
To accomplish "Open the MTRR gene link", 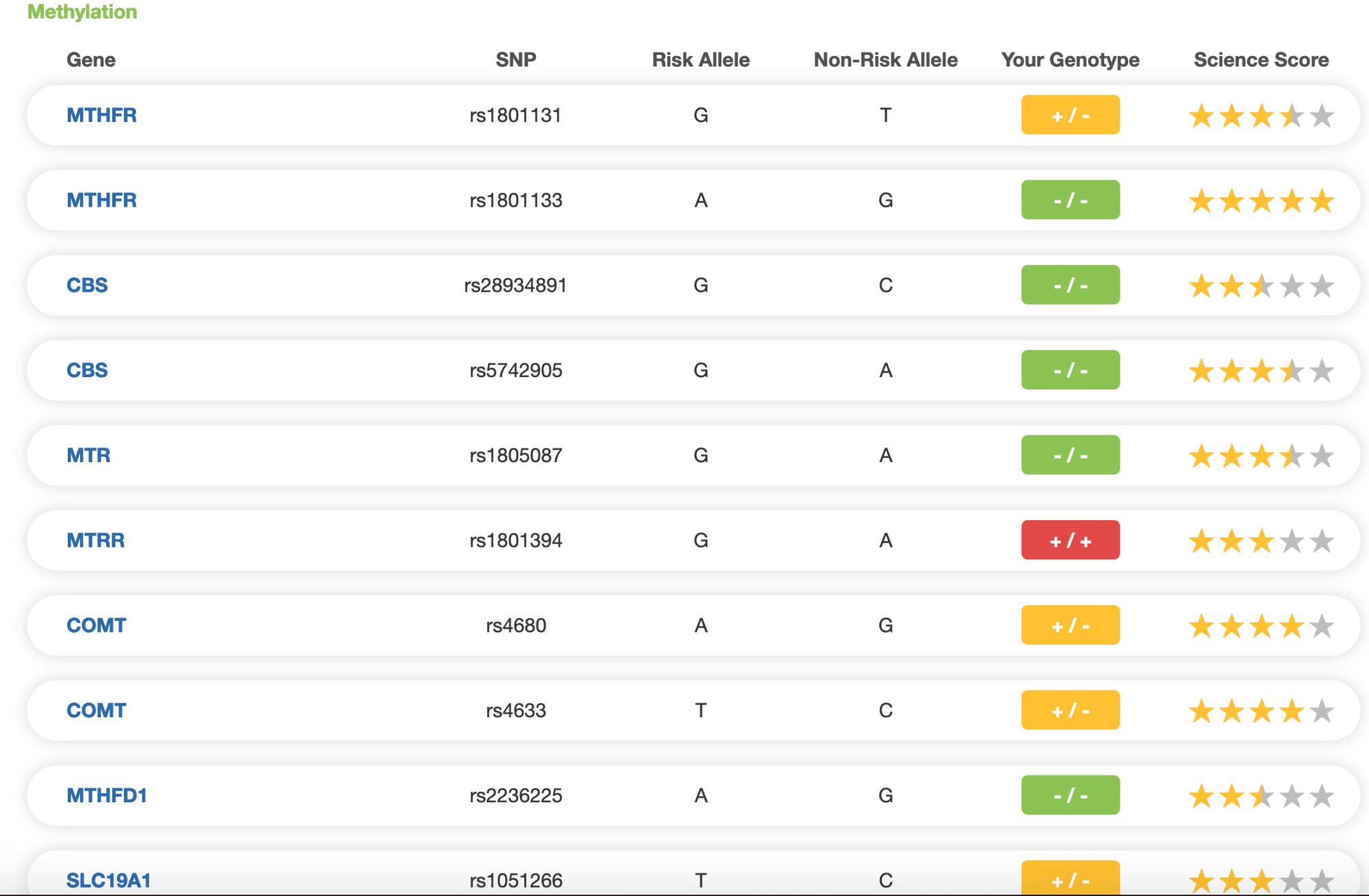I will (96, 540).
